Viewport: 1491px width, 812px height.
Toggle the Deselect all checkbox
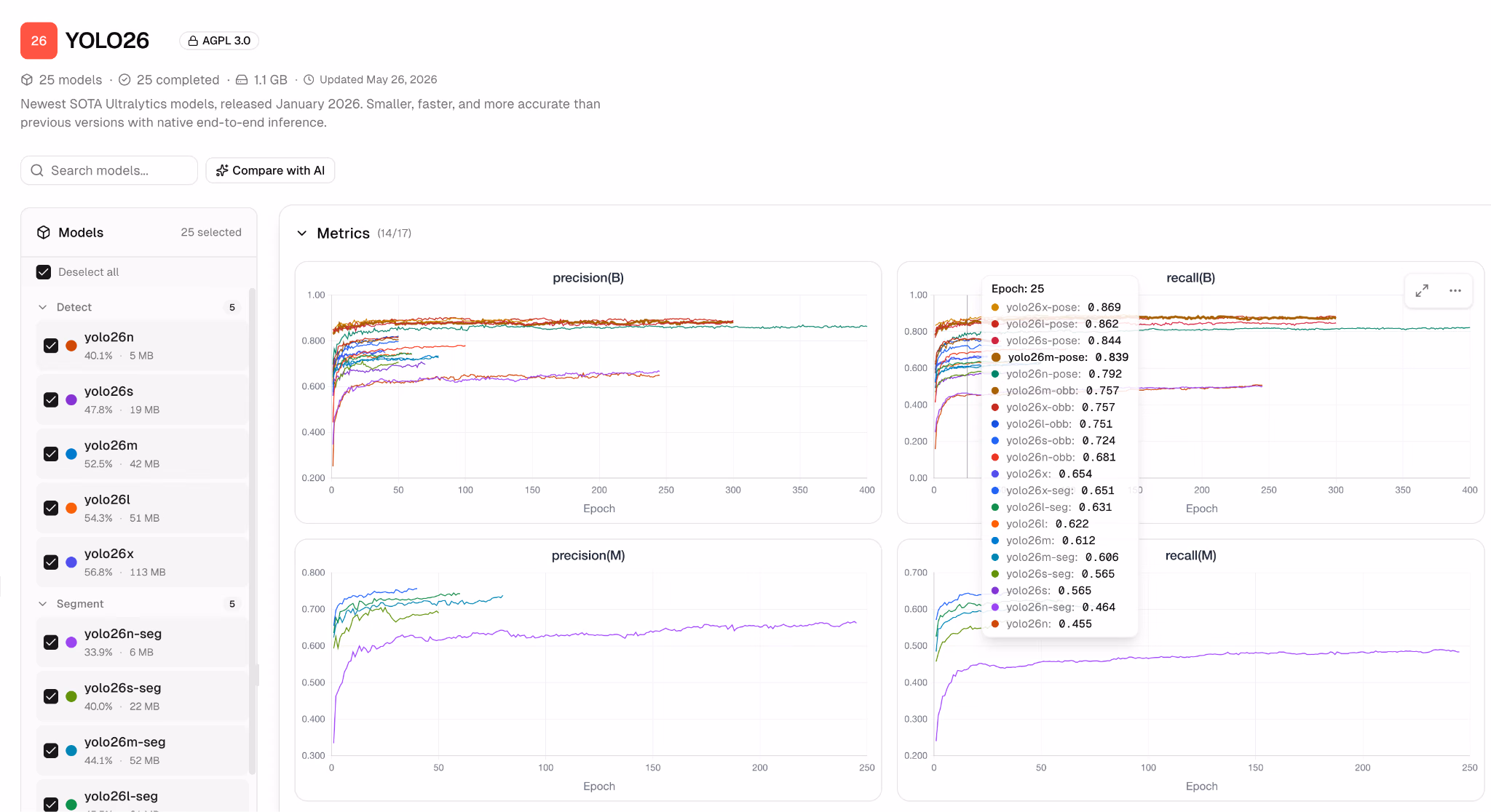point(44,272)
